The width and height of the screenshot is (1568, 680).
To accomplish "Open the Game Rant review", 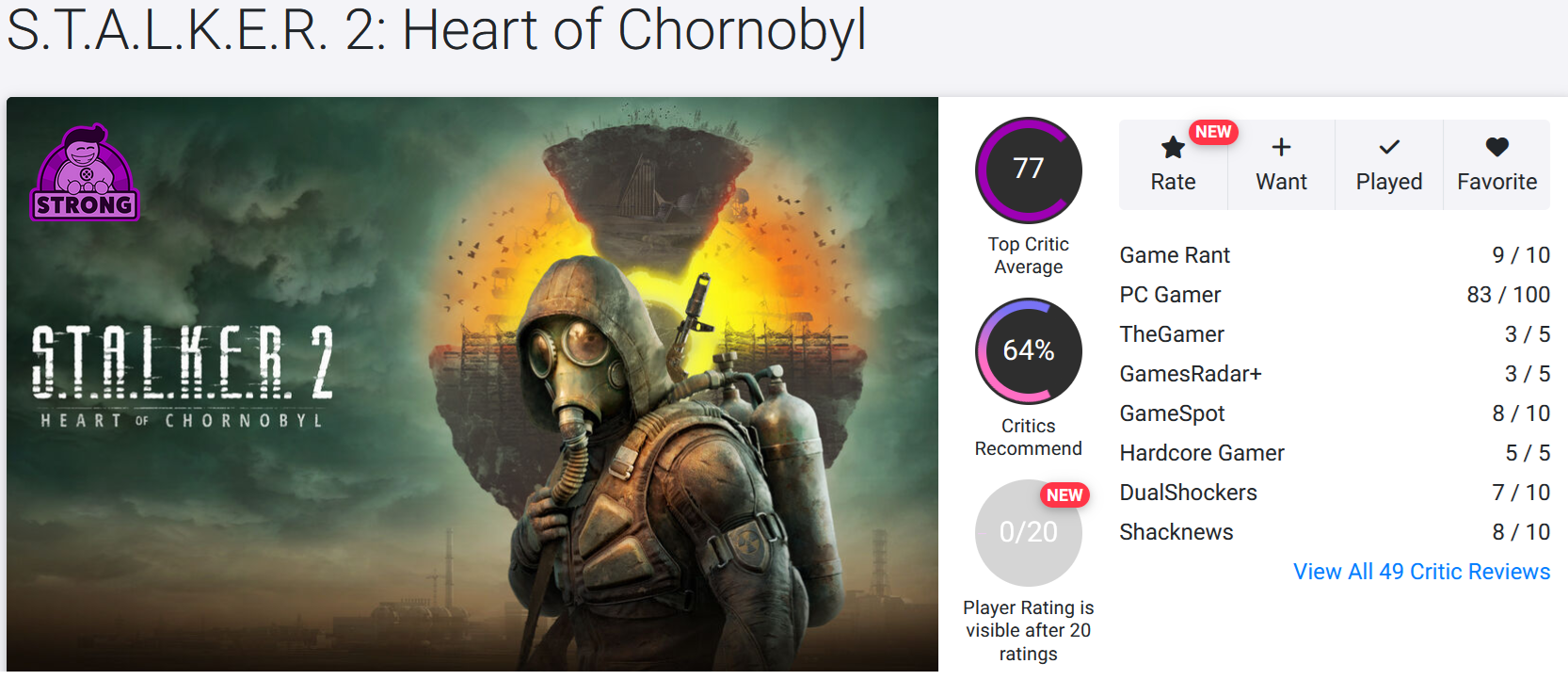I will (1335, 255).
